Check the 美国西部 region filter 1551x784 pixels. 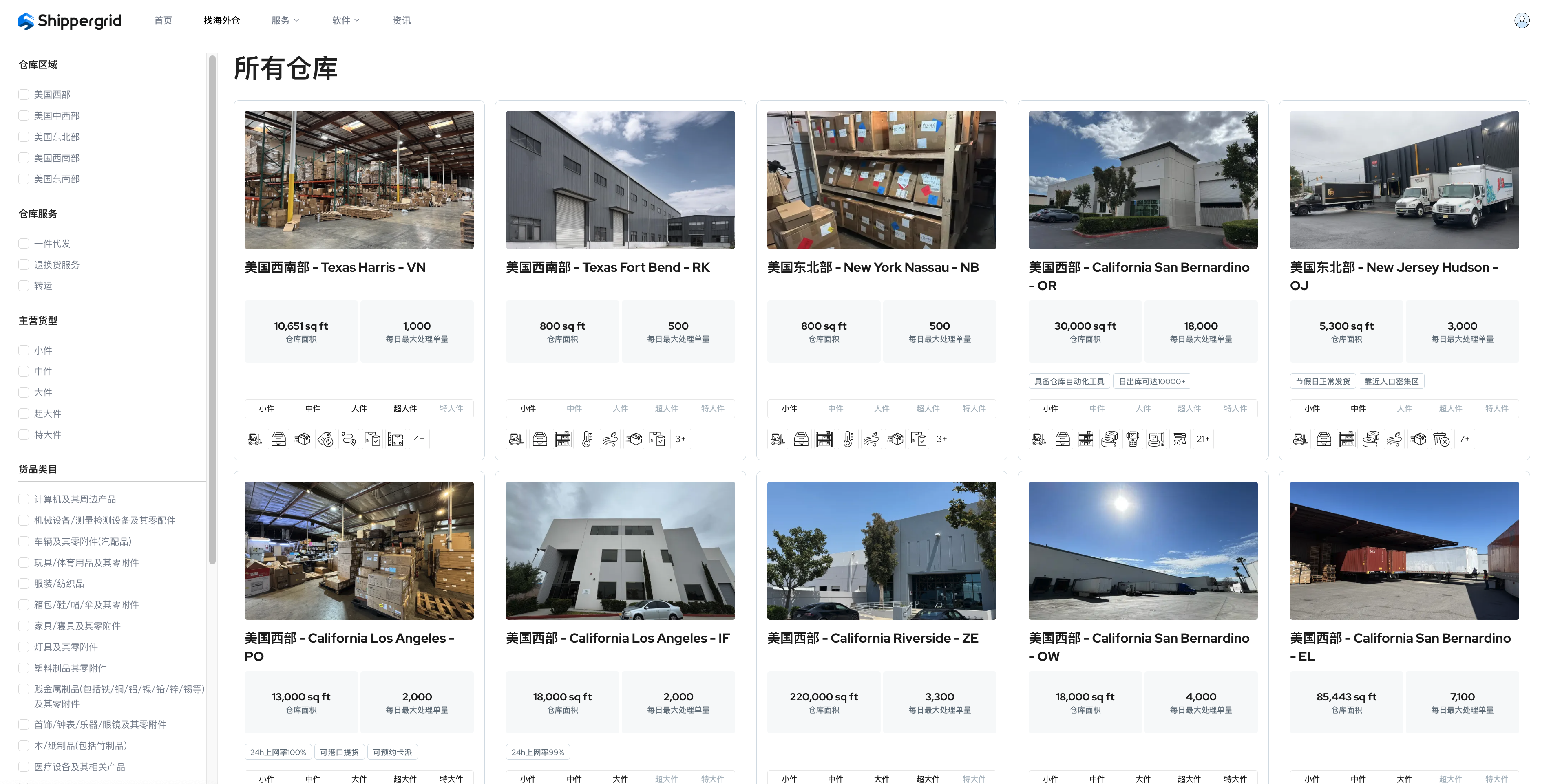tap(24, 95)
